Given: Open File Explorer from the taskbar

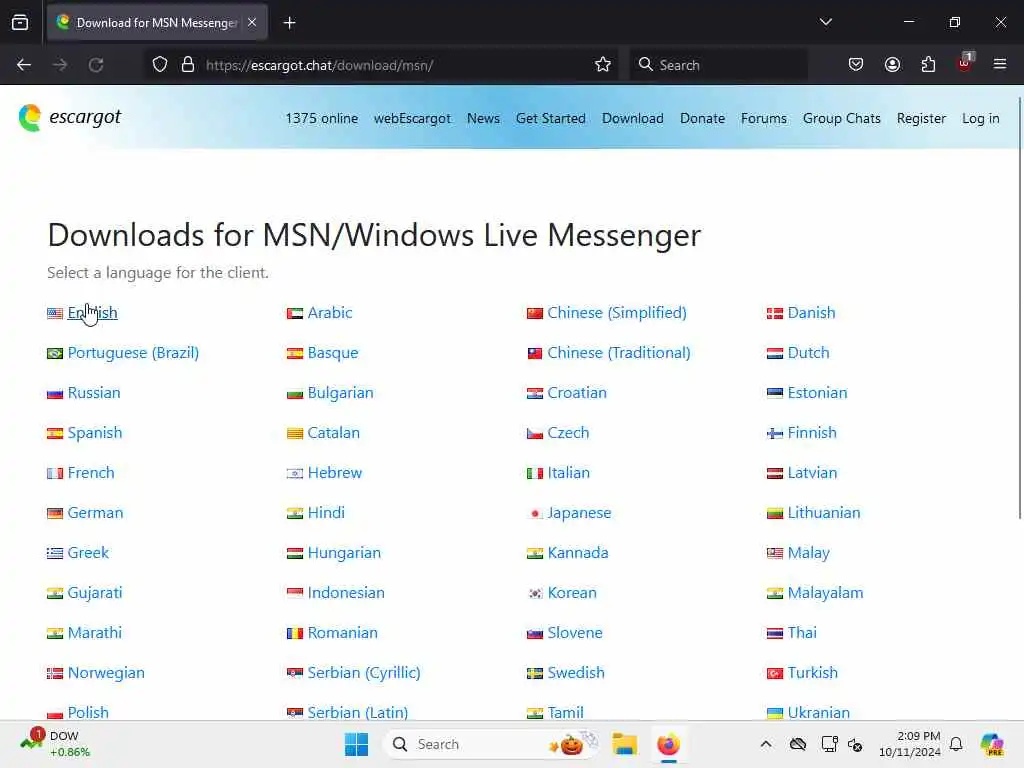Looking at the screenshot, I should point(624,744).
